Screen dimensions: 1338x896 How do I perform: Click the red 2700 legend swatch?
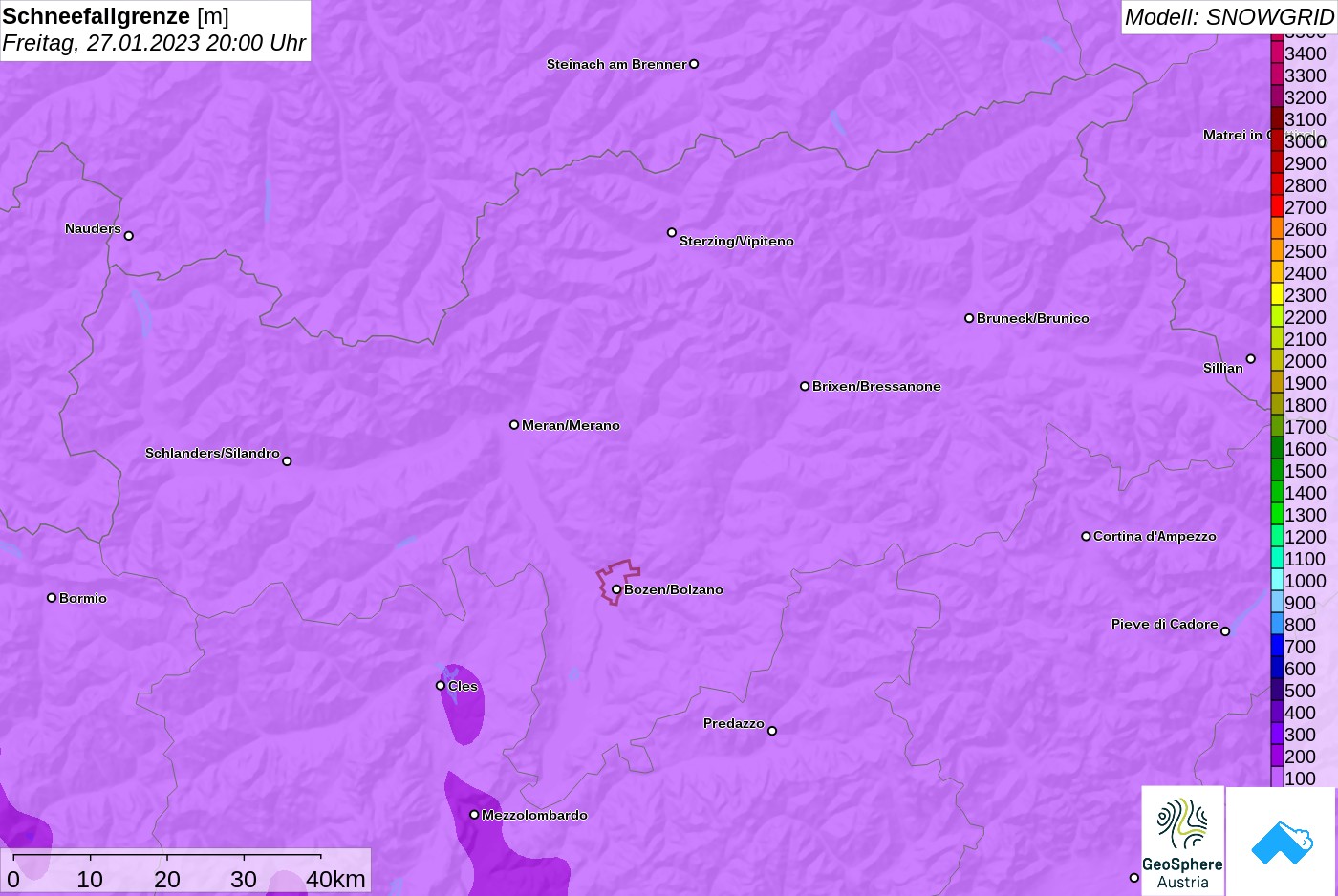tap(1277, 206)
